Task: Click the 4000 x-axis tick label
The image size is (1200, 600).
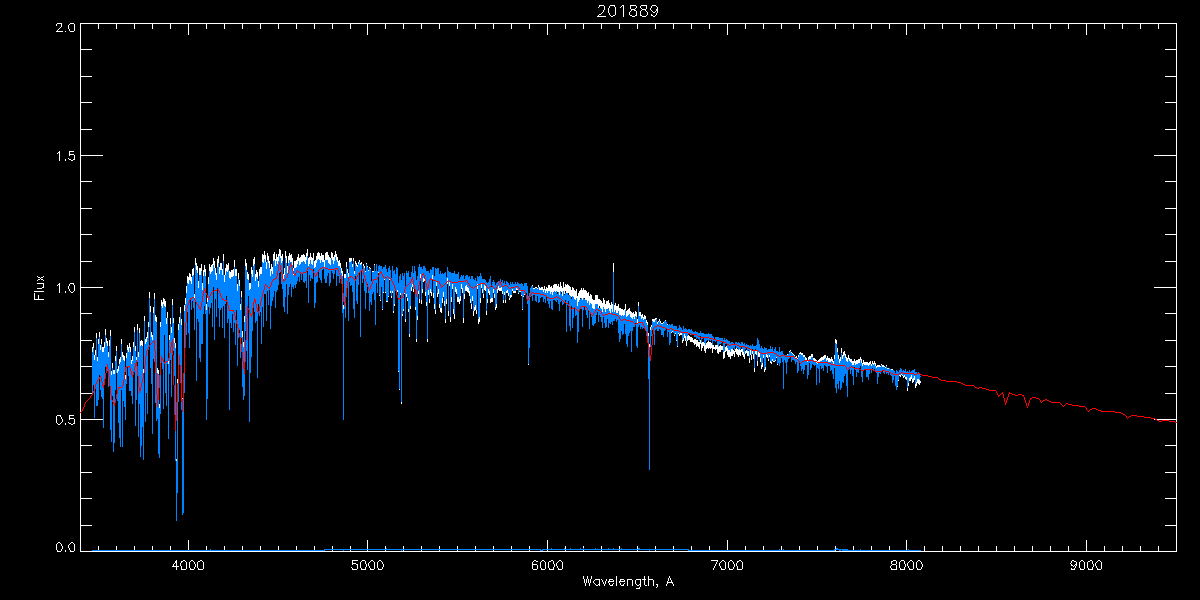Action: (188, 565)
